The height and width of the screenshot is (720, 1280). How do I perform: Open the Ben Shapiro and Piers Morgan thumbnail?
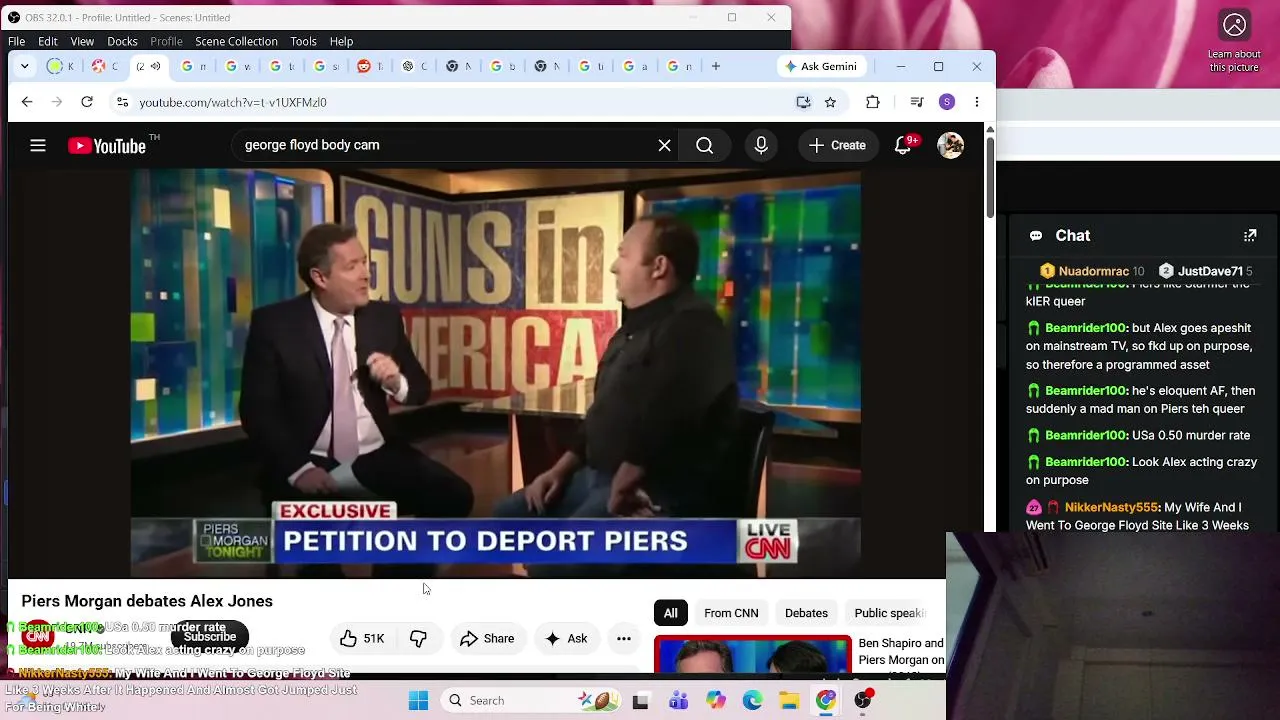coord(752,654)
